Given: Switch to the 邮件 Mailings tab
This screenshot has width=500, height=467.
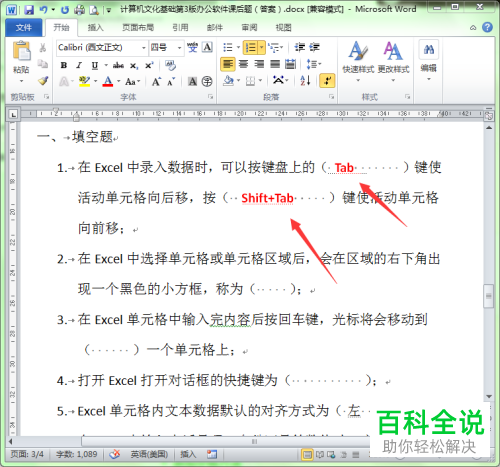Looking at the screenshot, I should coord(215,27).
